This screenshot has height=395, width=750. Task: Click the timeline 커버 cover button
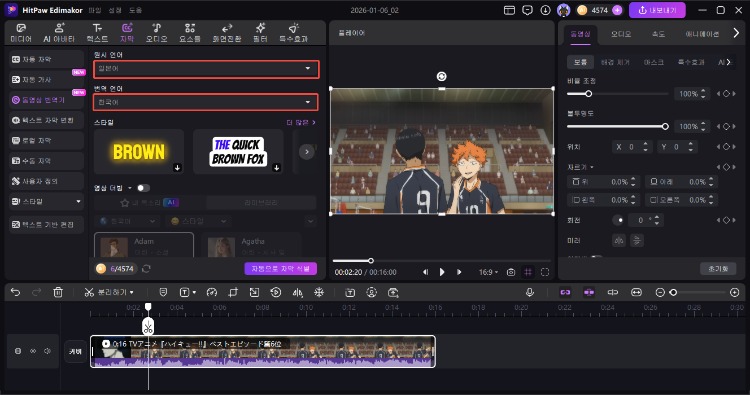76,351
